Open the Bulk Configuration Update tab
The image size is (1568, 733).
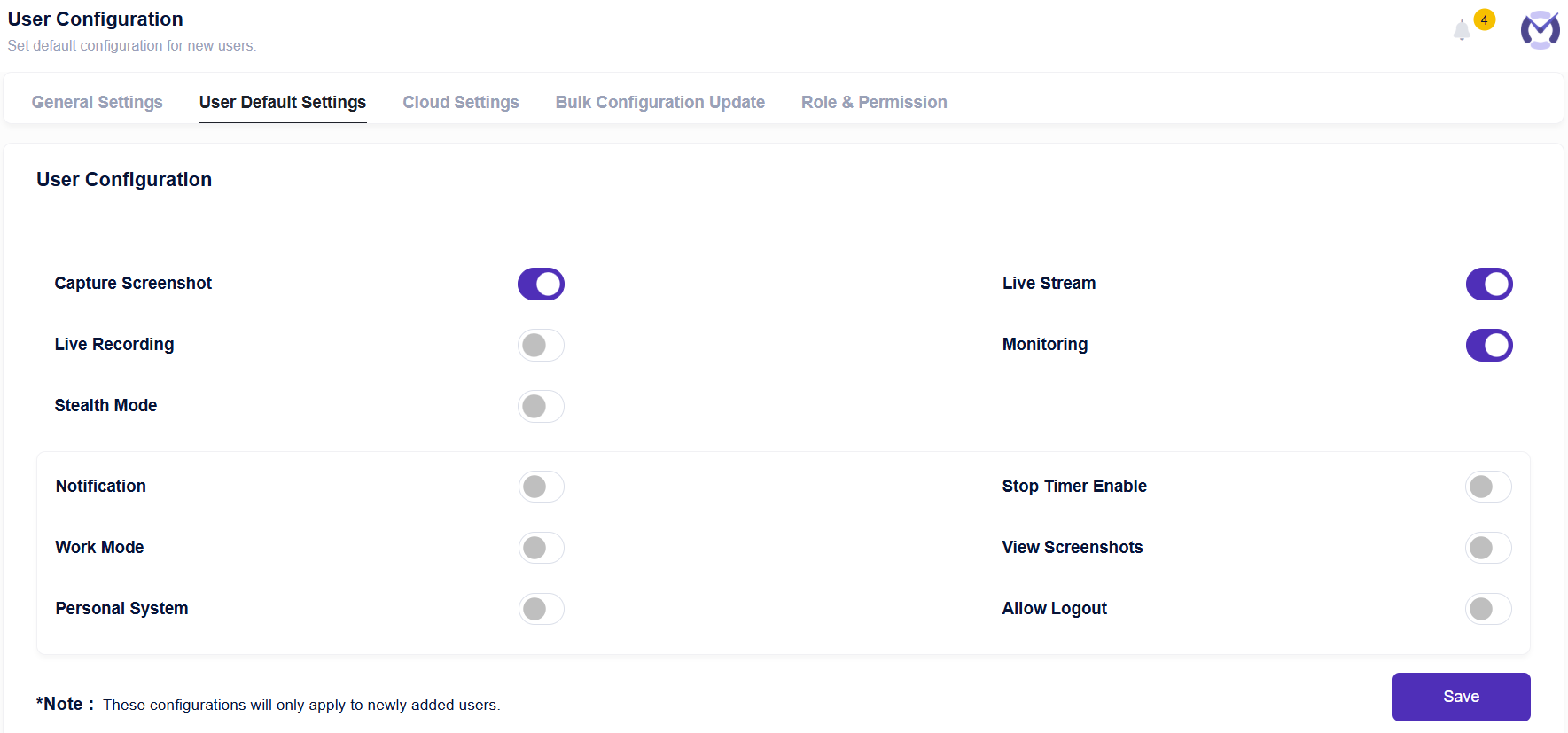click(x=660, y=102)
